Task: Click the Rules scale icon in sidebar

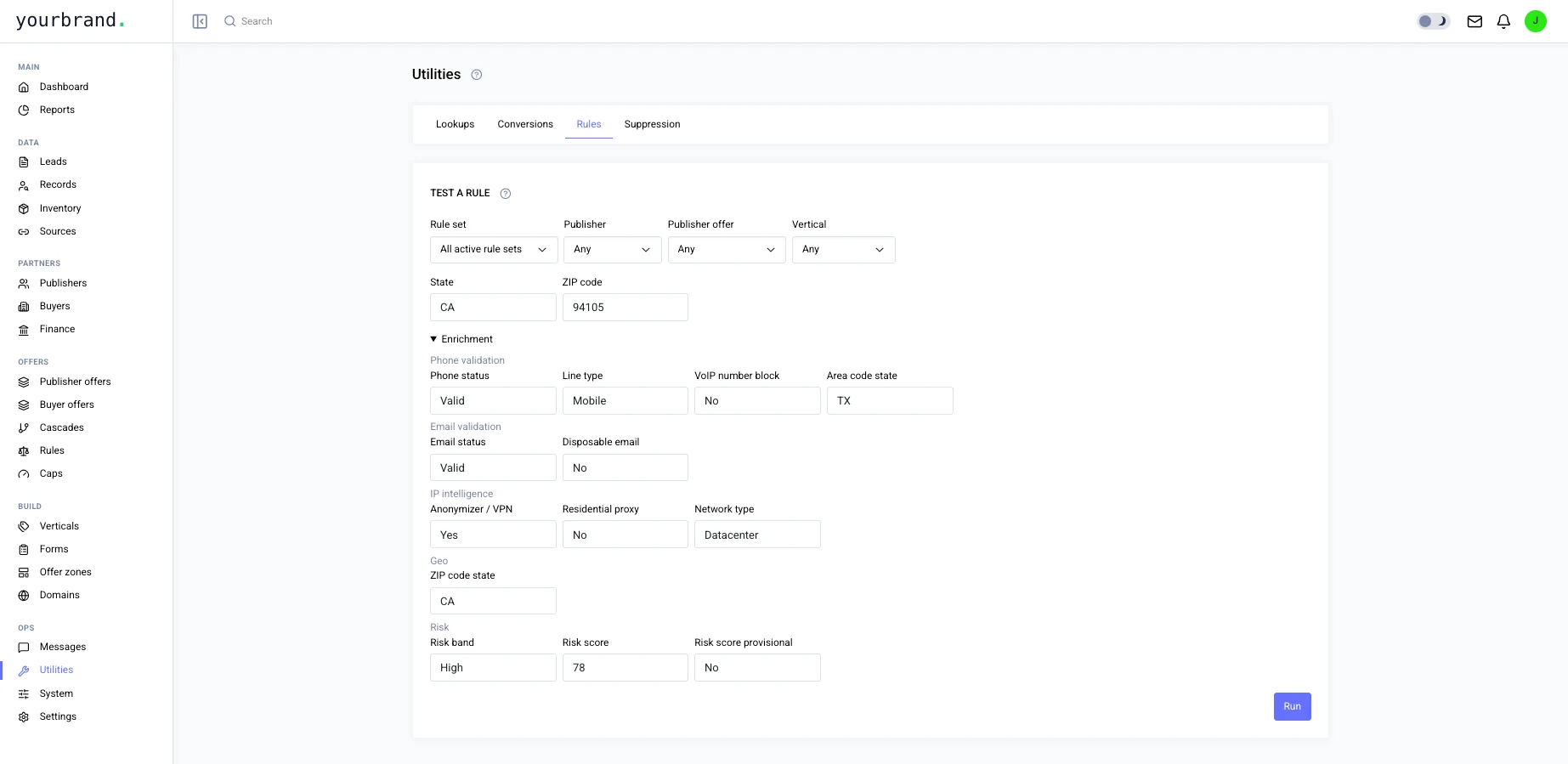Action: pos(24,451)
